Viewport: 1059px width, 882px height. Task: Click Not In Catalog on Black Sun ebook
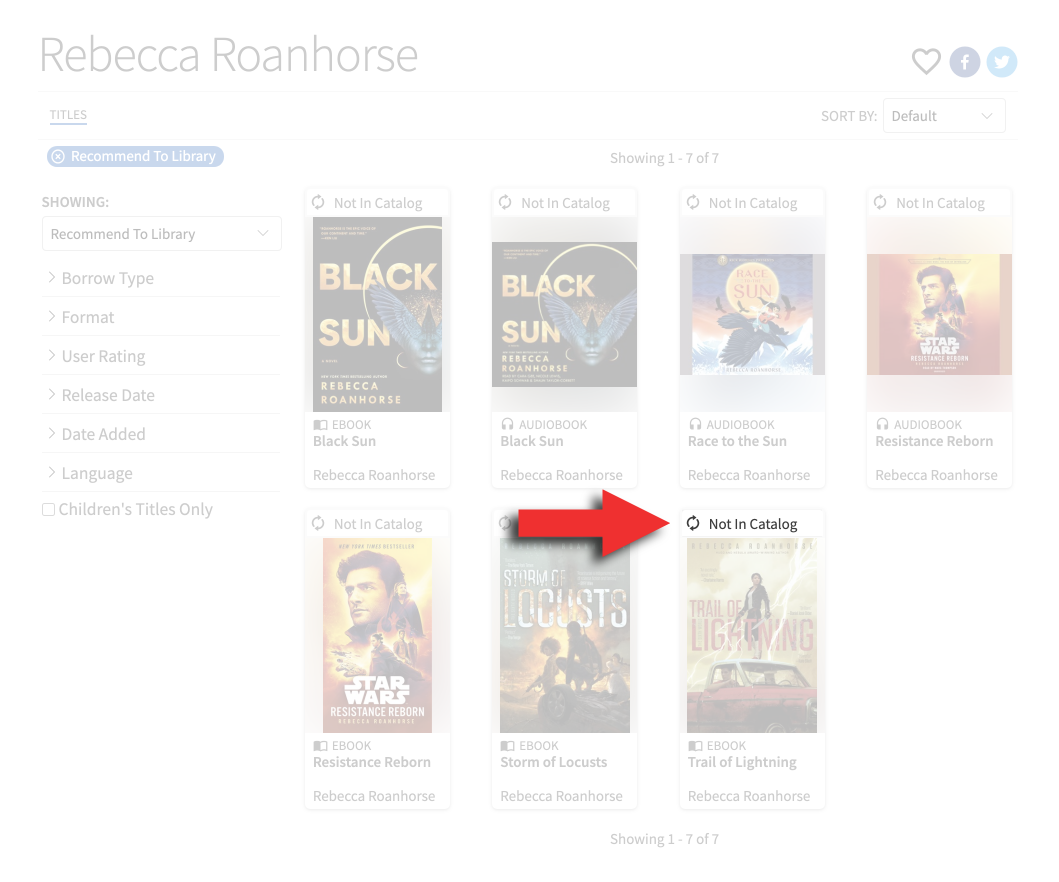coord(367,203)
